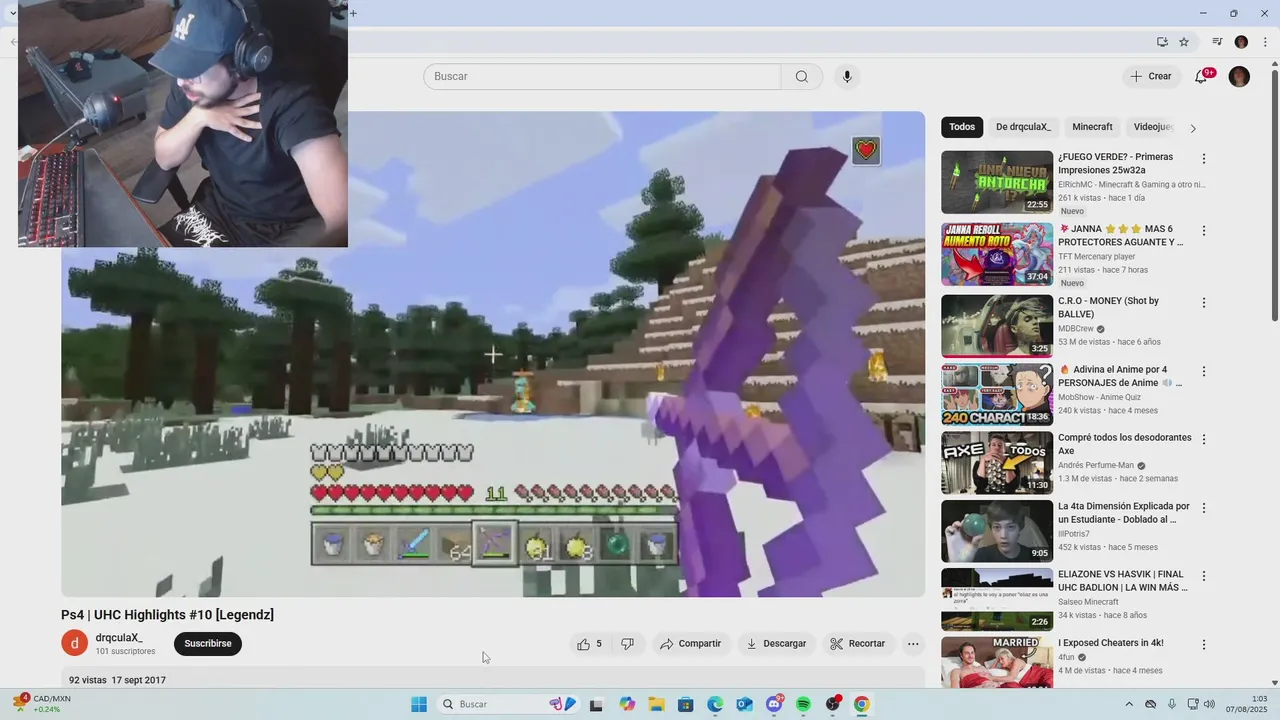Image resolution: width=1280 pixels, height=720 pixels.
Task: Open options menu for Adivina el Anime video
Action: [1204, 371]
